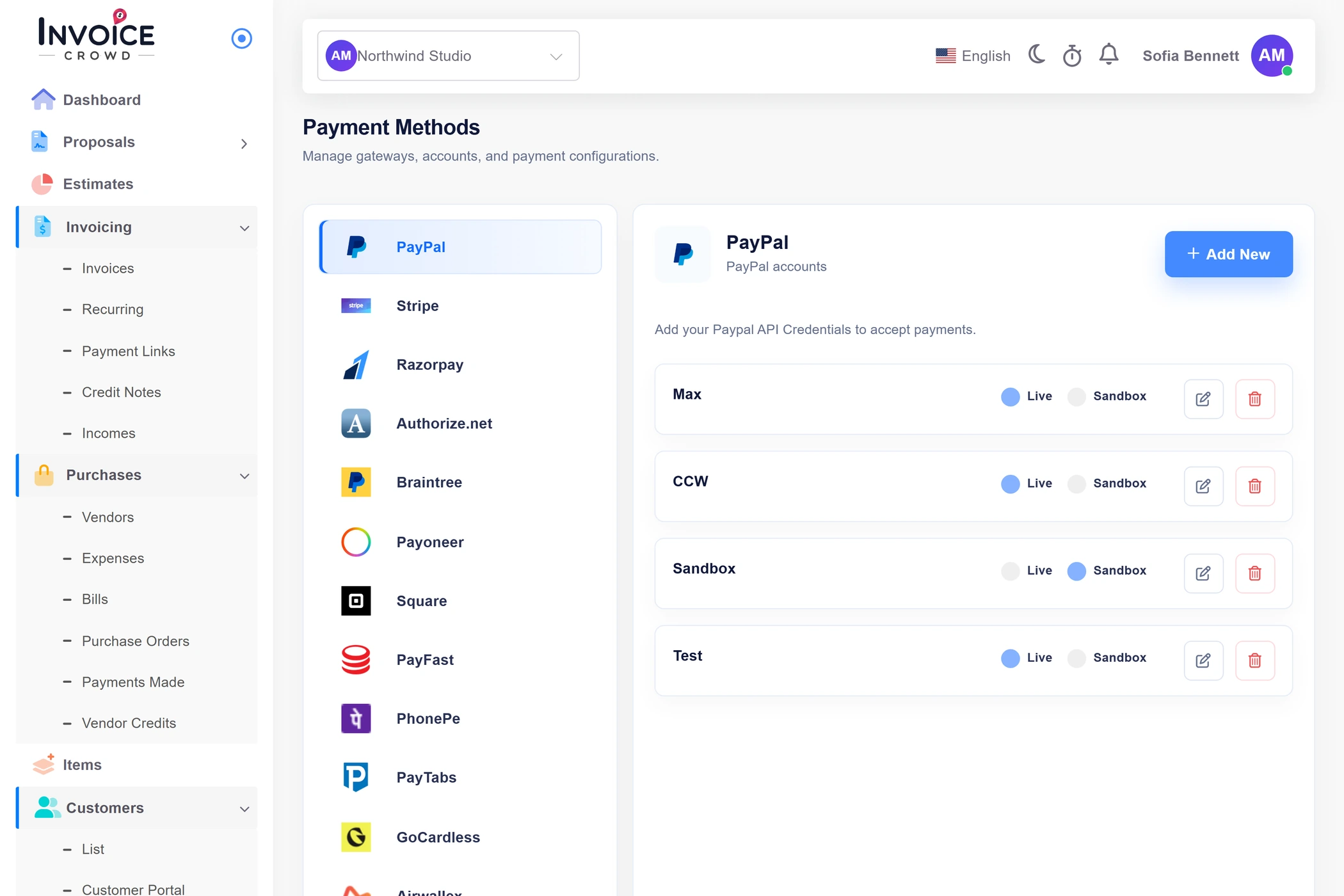Click the Estimates pie chart icon

(x=42, y=184)
